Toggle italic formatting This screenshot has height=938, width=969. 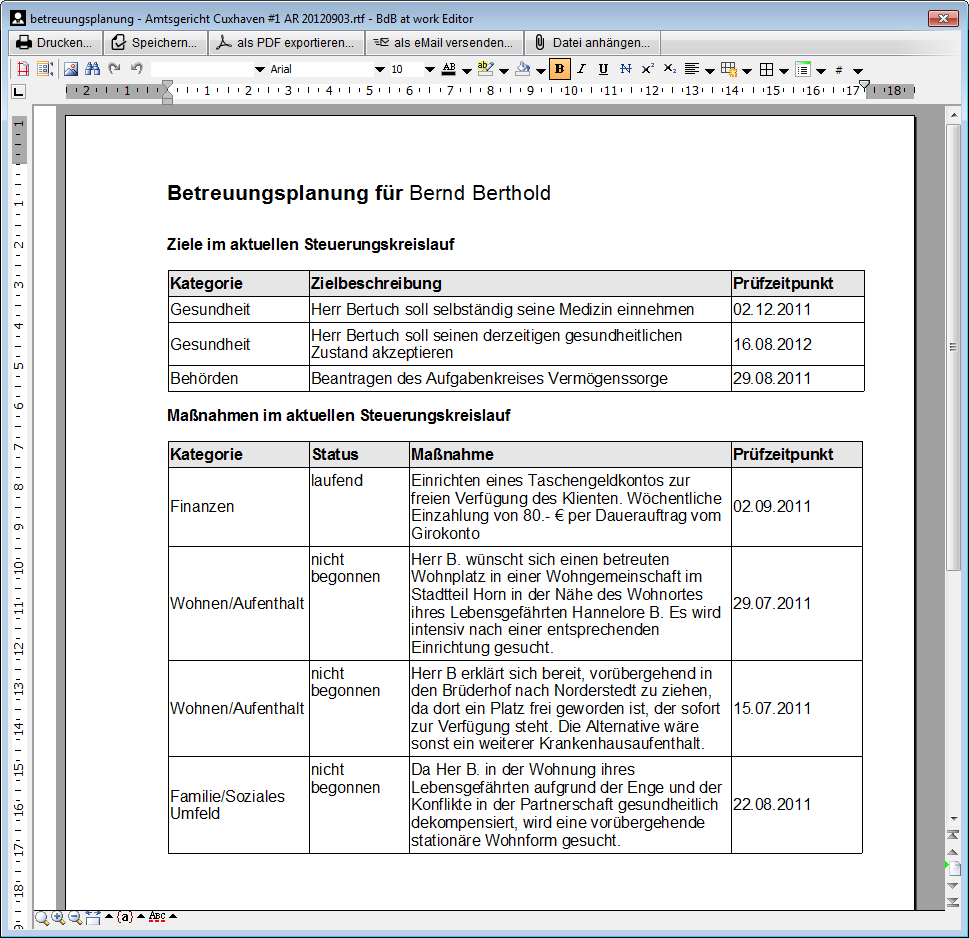click(581, 69)
